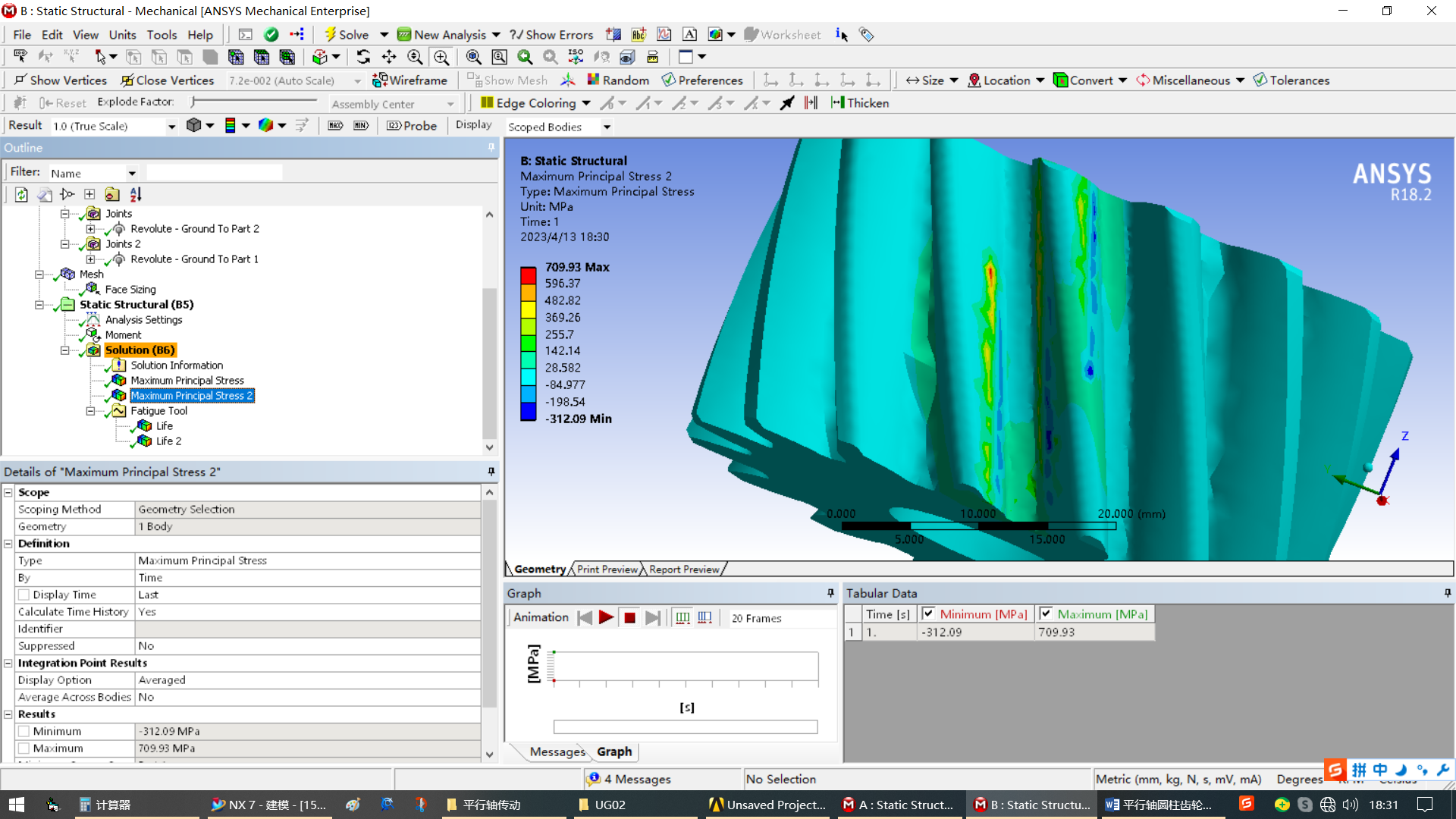Click Show Errors
Image resolution: width=1456 pixels, height=819 pixels.
pos(551,35)
